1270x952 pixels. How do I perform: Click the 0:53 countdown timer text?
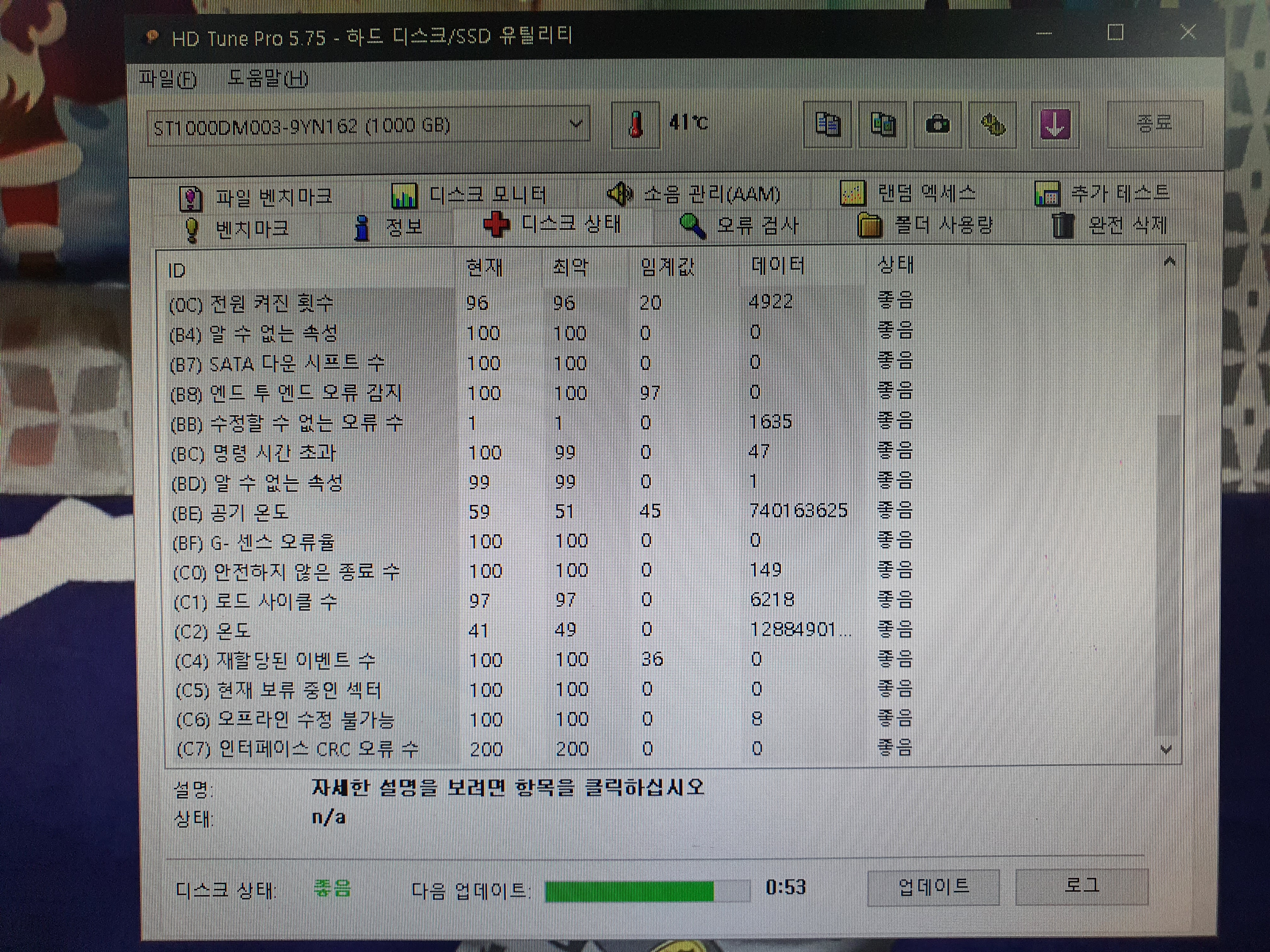coord(786,888)
